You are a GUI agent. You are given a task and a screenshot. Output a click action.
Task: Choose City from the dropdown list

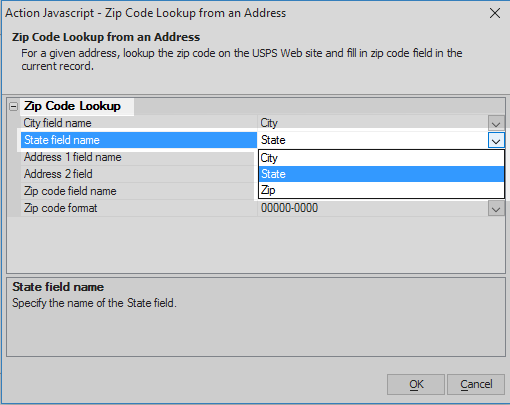(x=381, y=158)
